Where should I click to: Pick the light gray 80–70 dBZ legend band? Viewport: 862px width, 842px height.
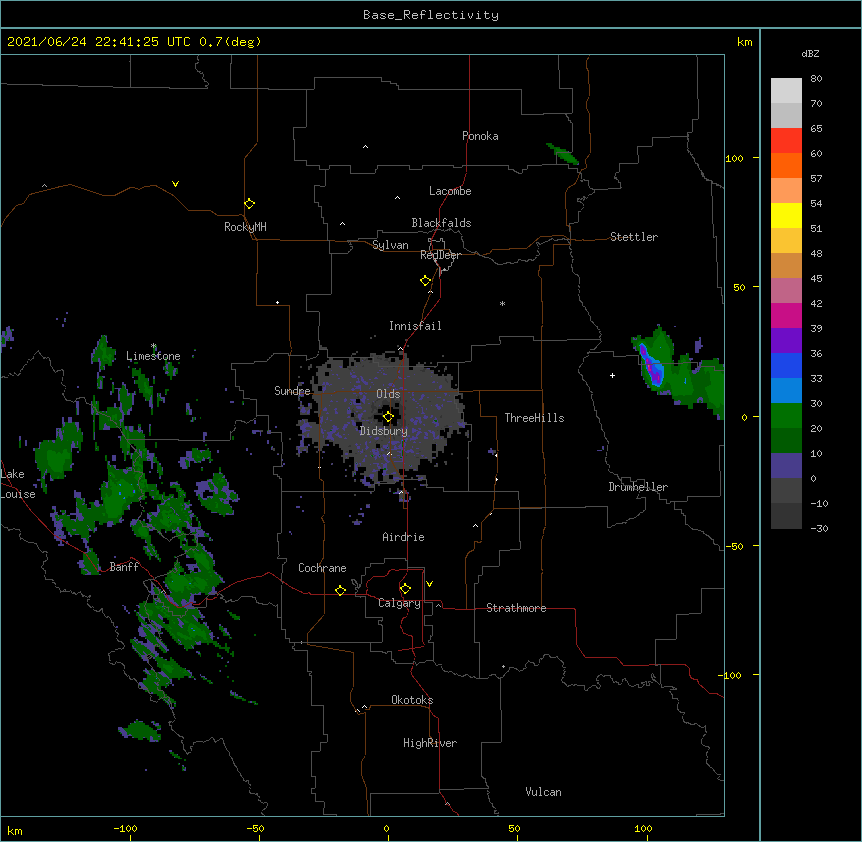coord(786,91)
